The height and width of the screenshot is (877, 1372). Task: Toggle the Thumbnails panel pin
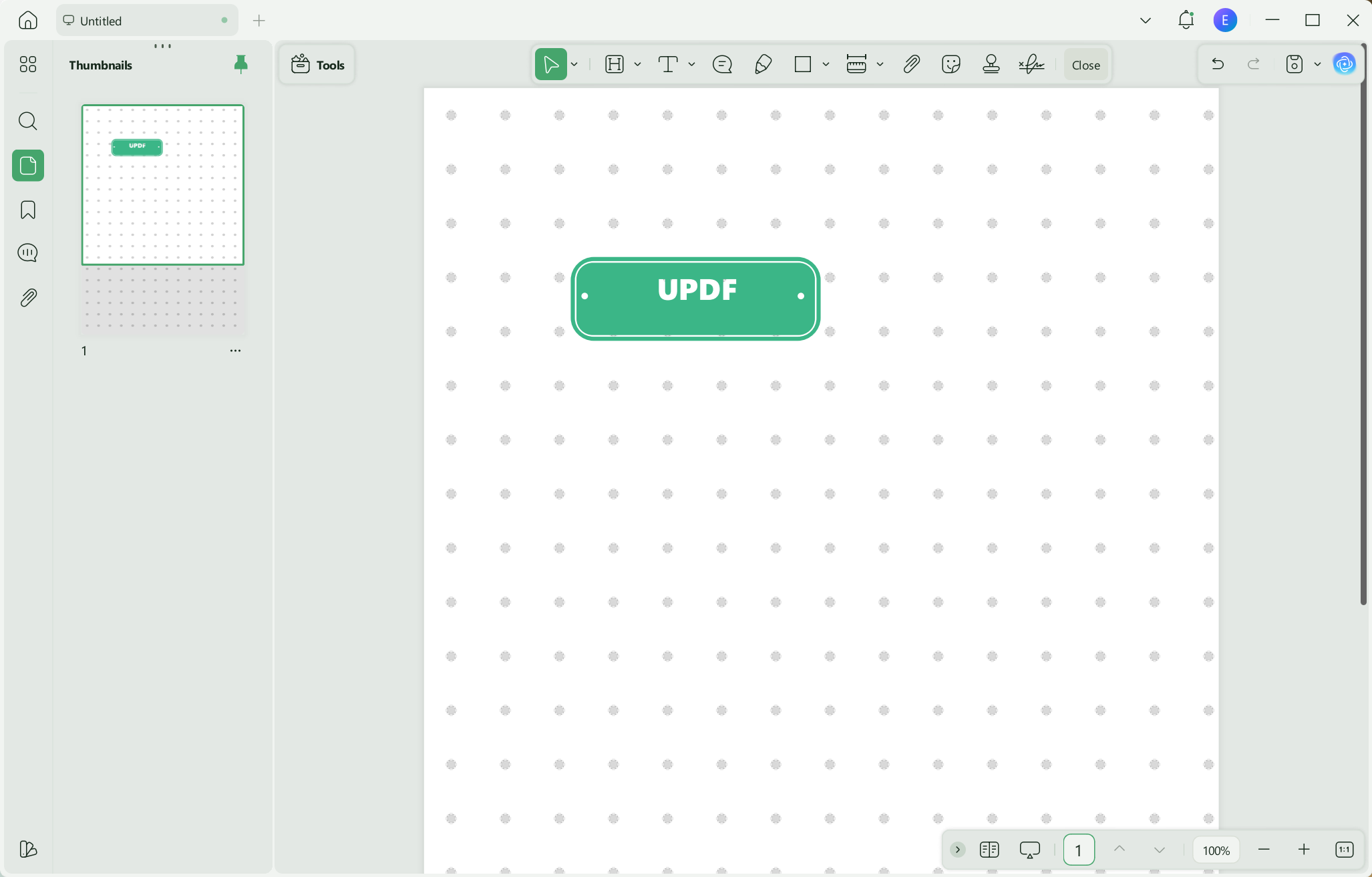[x=241, y=64]
